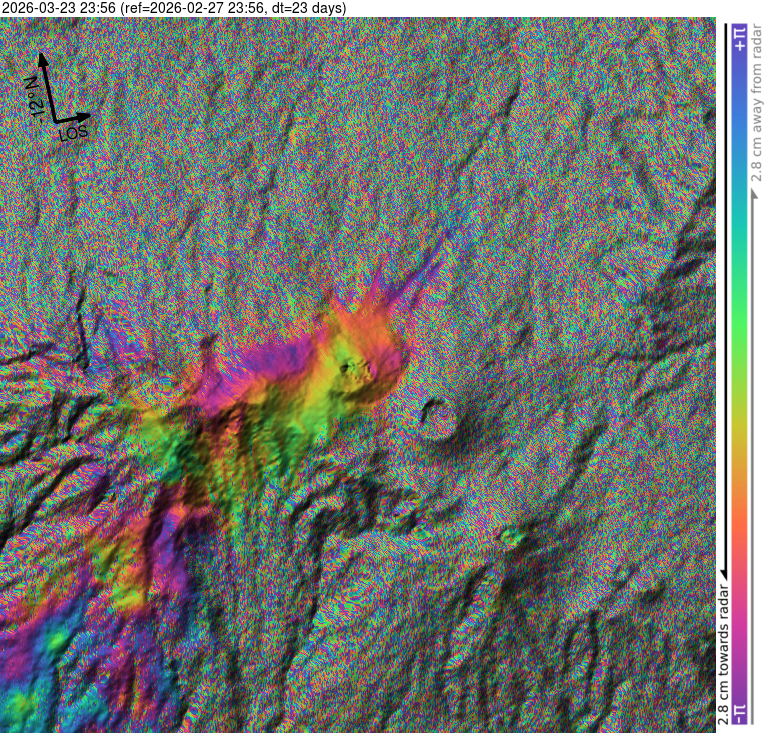Pick the orange section of the colorbar
This screenshot has height=733, width=765.
click(740, 520)
